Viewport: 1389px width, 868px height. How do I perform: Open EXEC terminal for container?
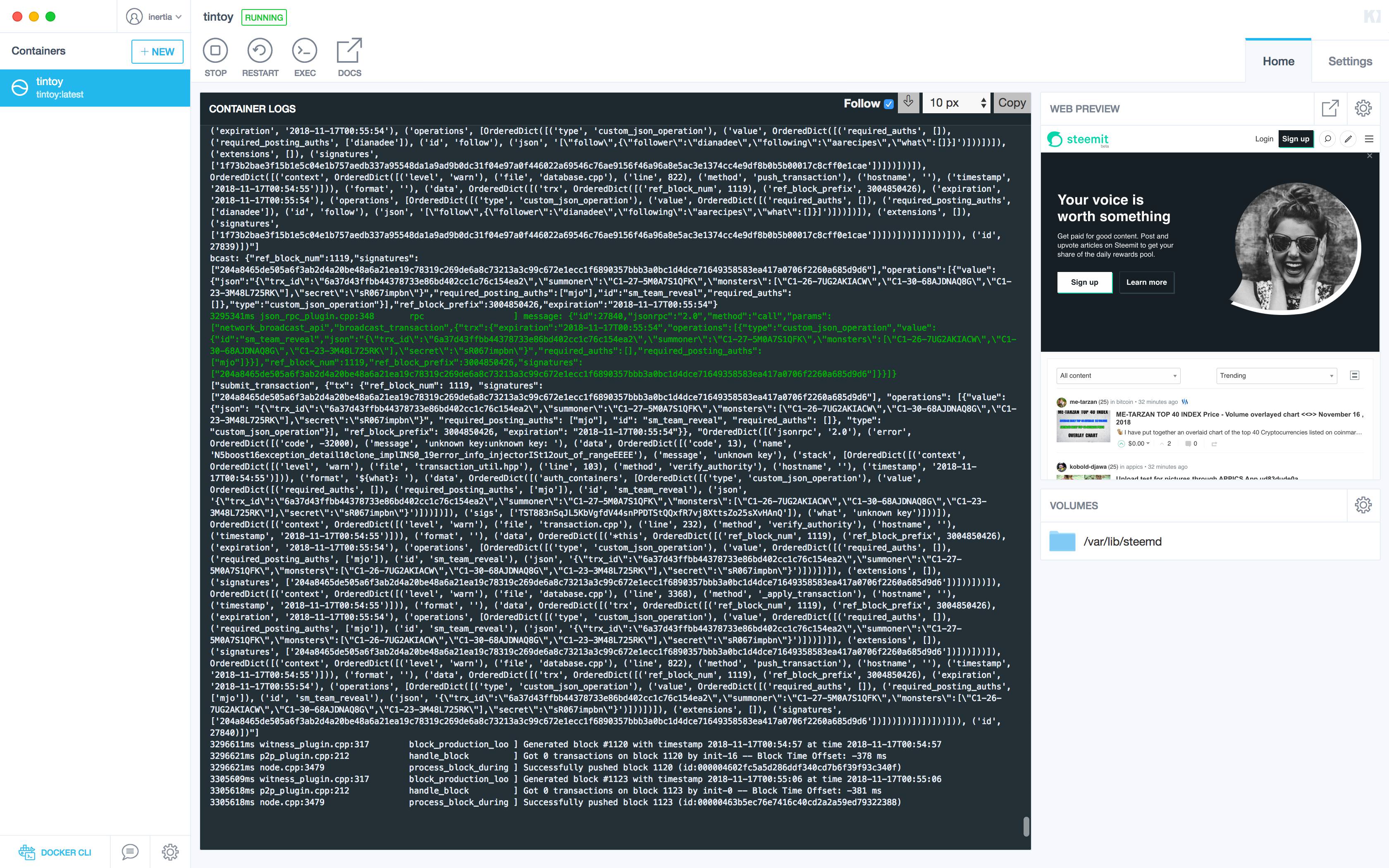click(304, 51)
